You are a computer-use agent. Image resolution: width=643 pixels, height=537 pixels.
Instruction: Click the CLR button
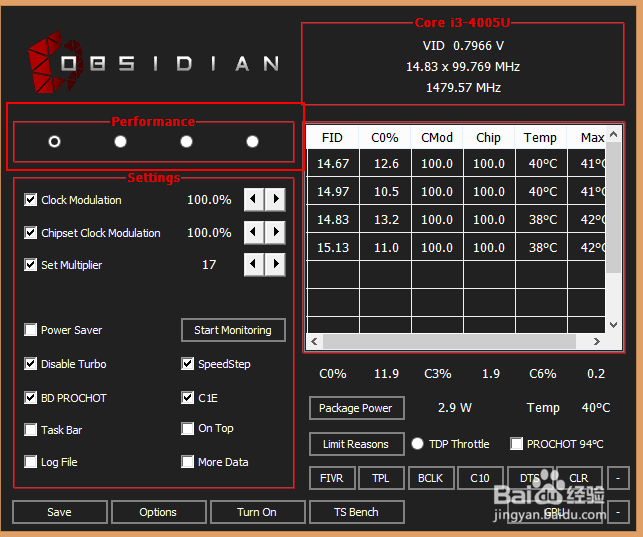pyautogui.click(x=579, y=478)
